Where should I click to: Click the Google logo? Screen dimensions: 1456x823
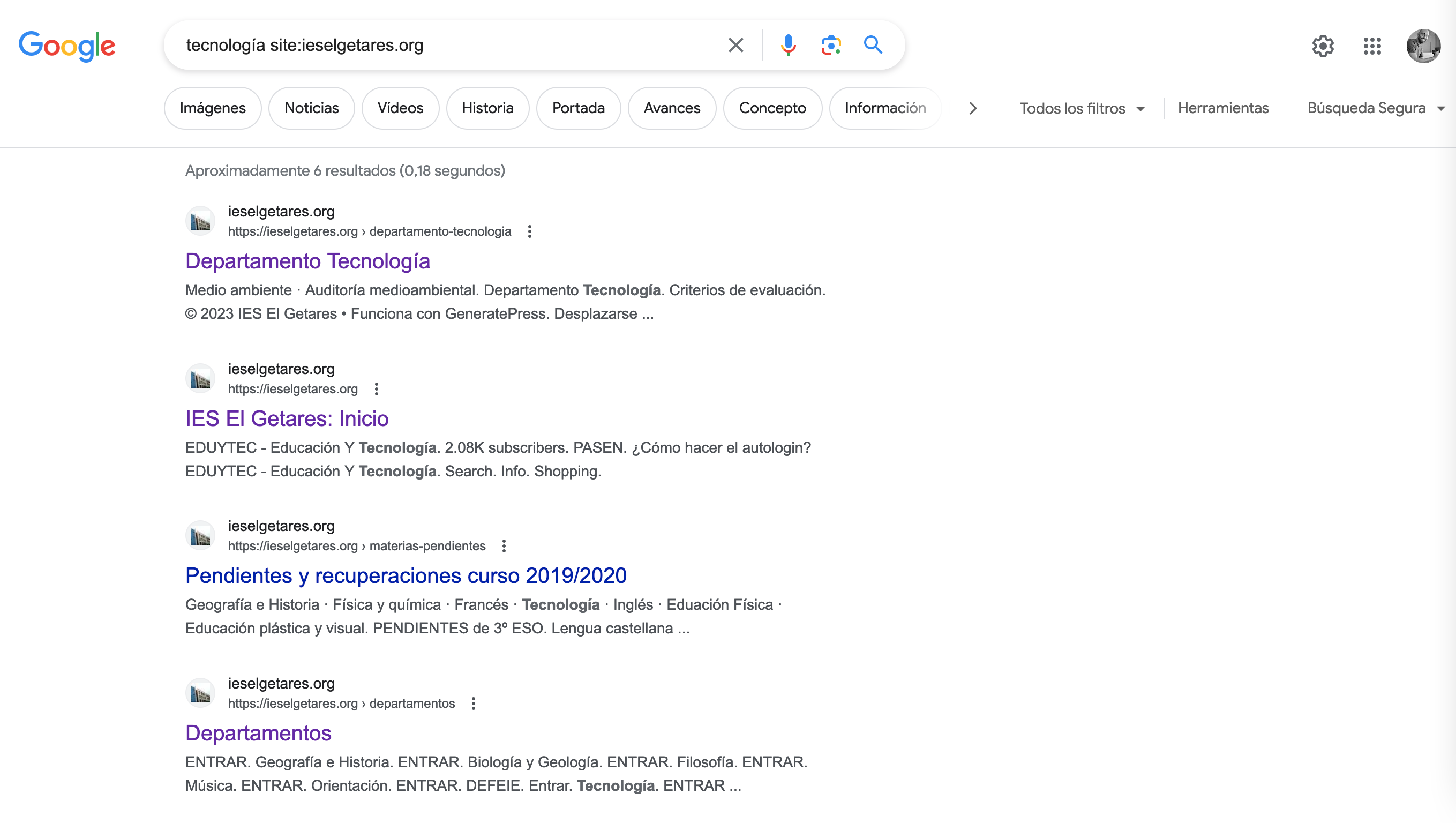67,46
